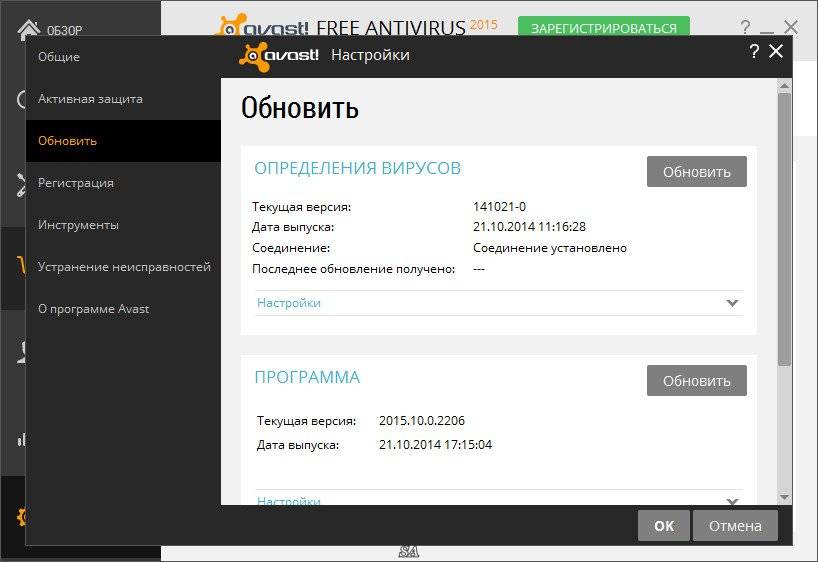Click help question mark in settings dialog

tap(754, 51)
